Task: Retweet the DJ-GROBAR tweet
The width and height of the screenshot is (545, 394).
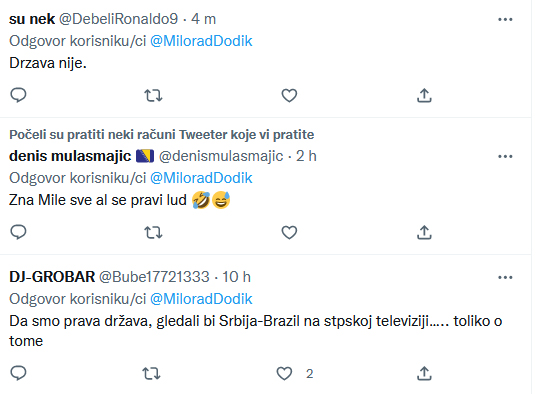Action: coord(151,373)
